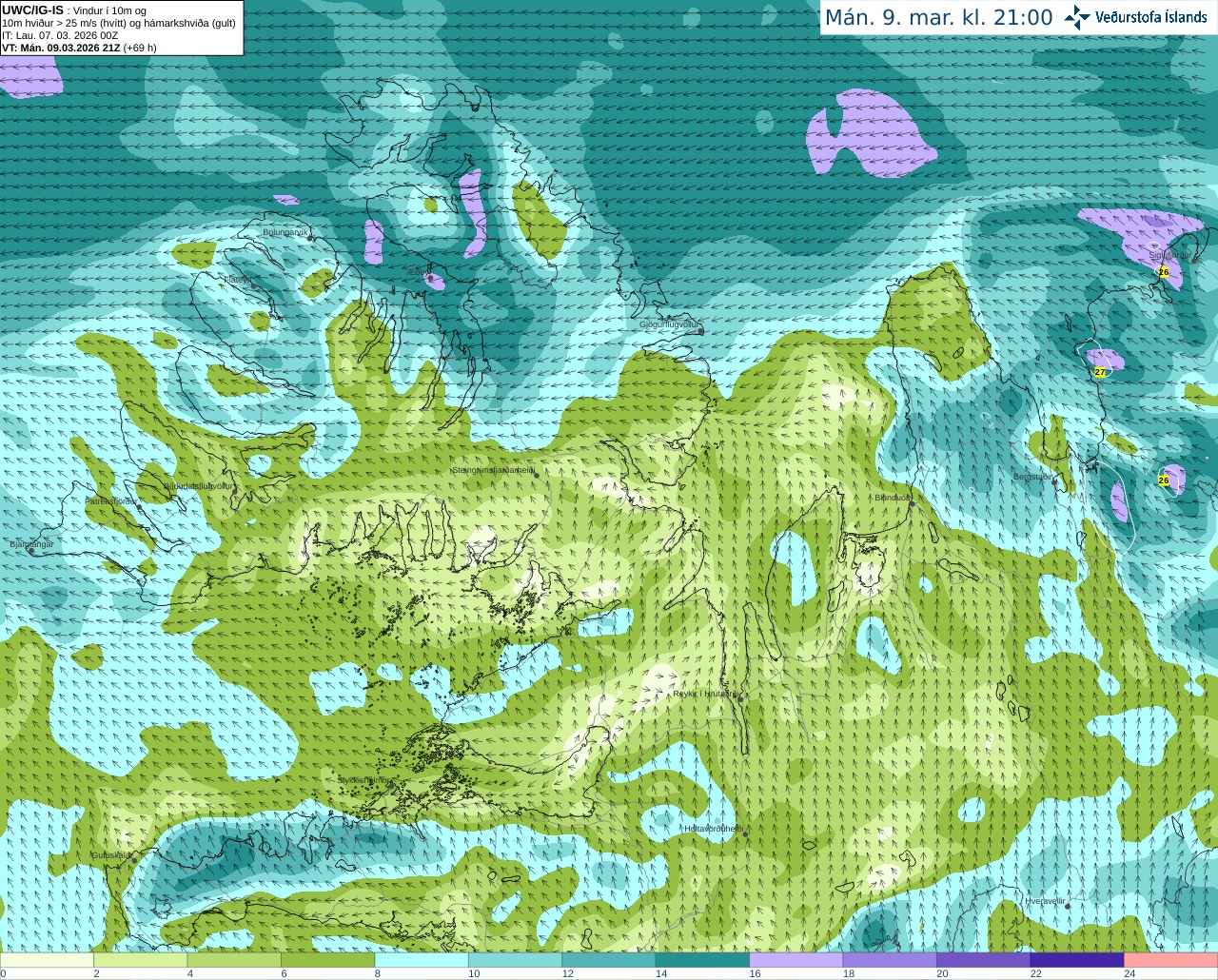Image resolution: width=1218 pixels, height=980 pixels.
Task: Click the Bergstaðir station label
Action: [1033, 477]
